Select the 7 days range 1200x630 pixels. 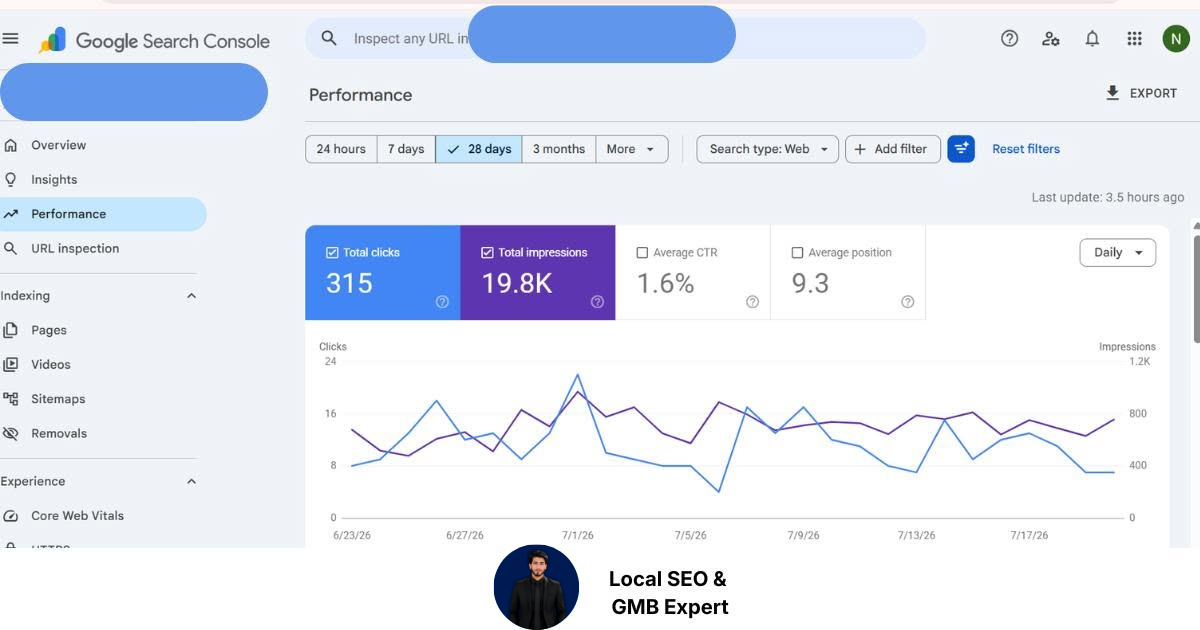406,149
